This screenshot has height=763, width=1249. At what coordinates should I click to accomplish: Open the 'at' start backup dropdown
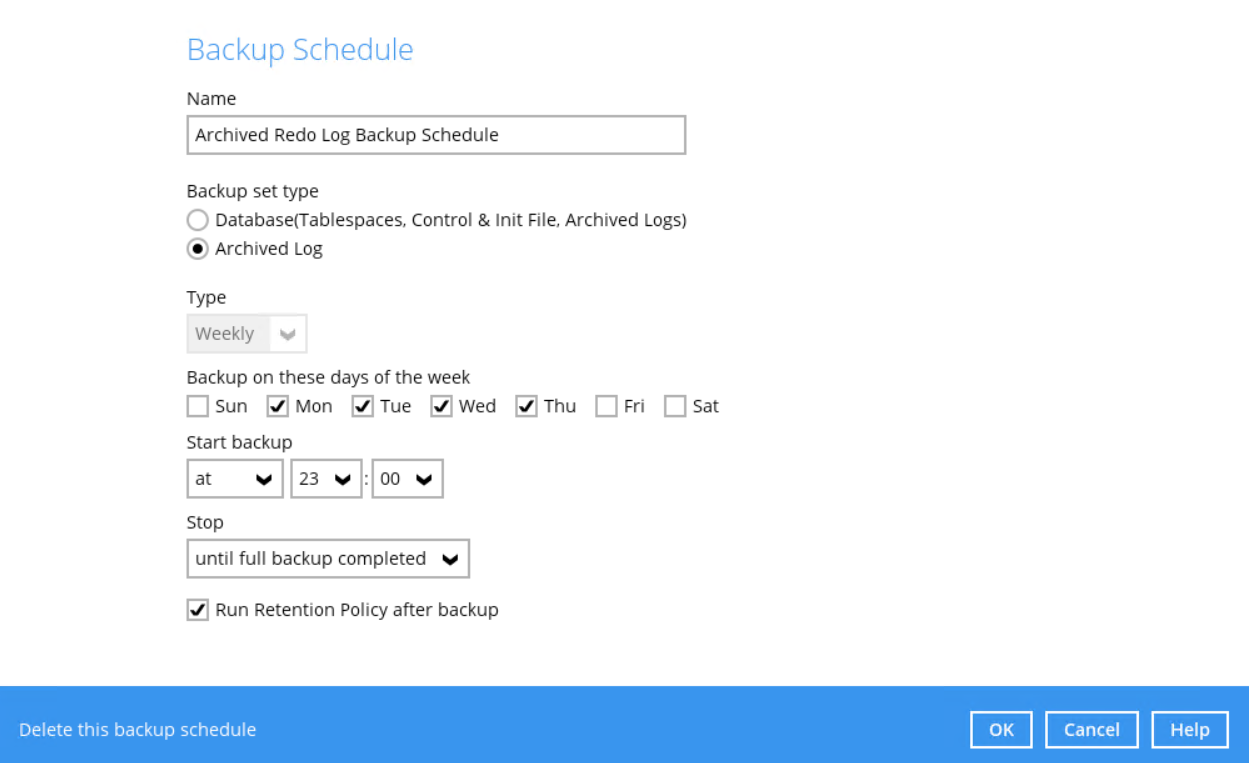pos(235,479)
